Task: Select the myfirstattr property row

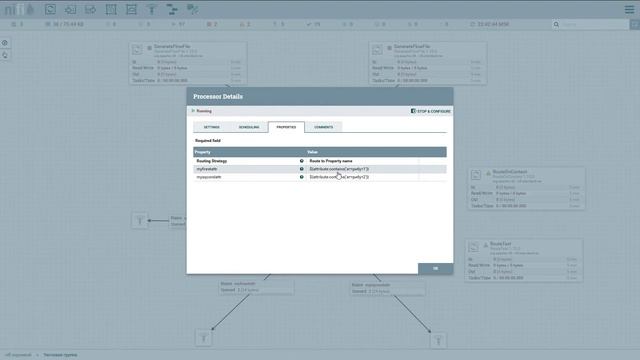Action: [320, 169]
